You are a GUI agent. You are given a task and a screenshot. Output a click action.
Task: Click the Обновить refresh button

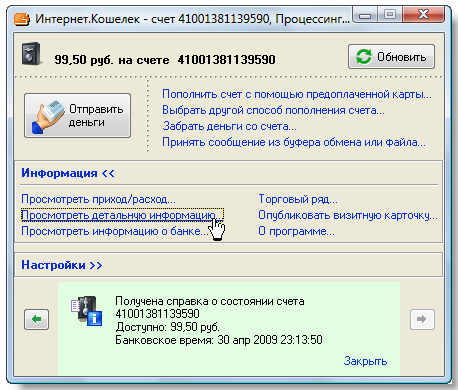point(391,57)
